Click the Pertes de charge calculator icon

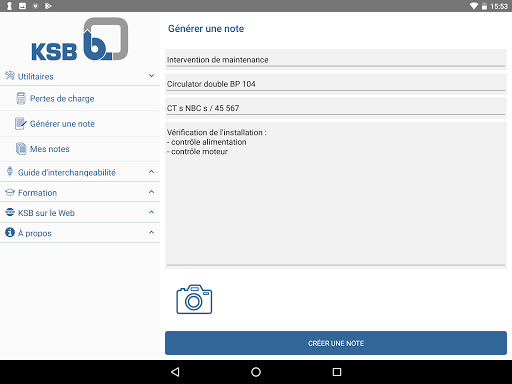(21, 98)
